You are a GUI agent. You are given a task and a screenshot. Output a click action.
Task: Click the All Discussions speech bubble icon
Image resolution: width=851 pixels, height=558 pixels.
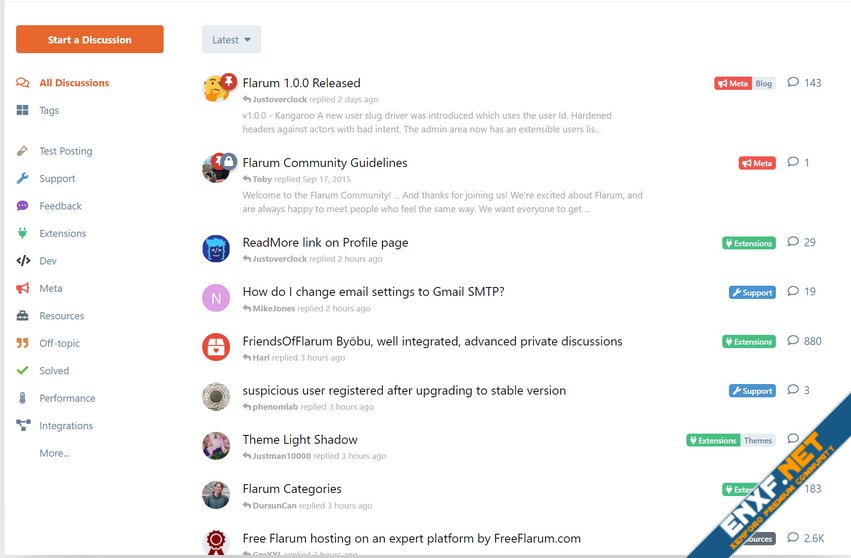pos(22,83)
